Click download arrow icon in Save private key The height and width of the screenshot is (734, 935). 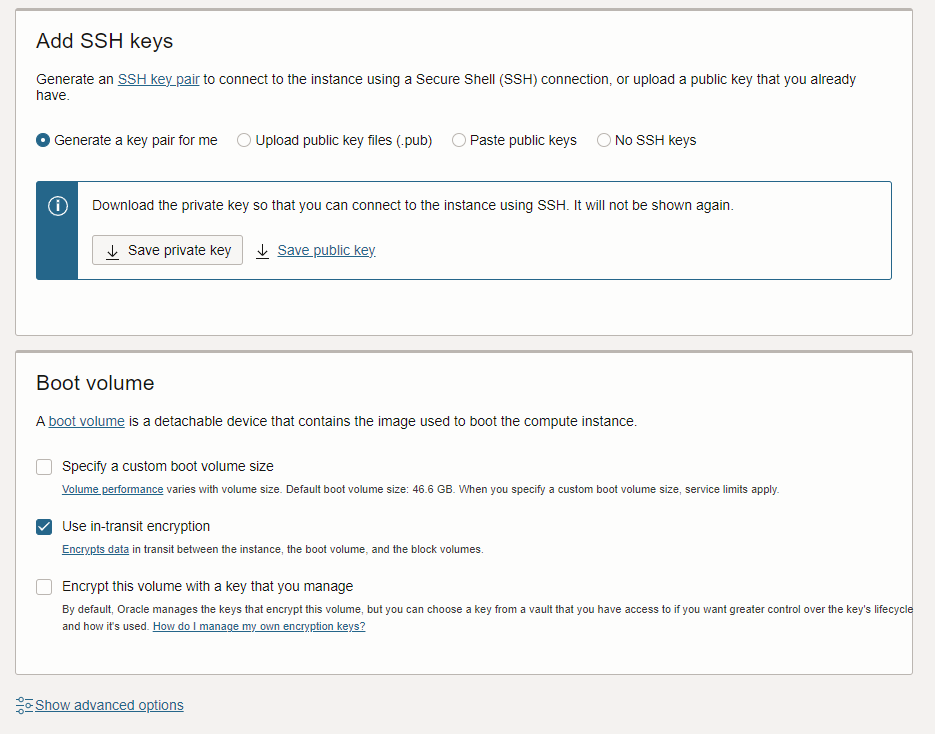click(112, 252)
